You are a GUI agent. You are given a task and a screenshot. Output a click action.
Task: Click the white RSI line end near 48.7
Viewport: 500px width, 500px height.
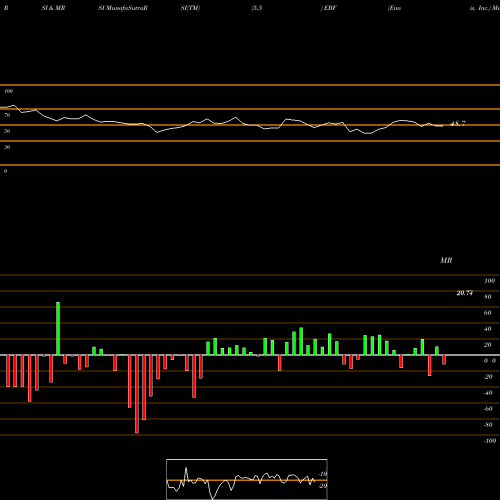point(443,126)
